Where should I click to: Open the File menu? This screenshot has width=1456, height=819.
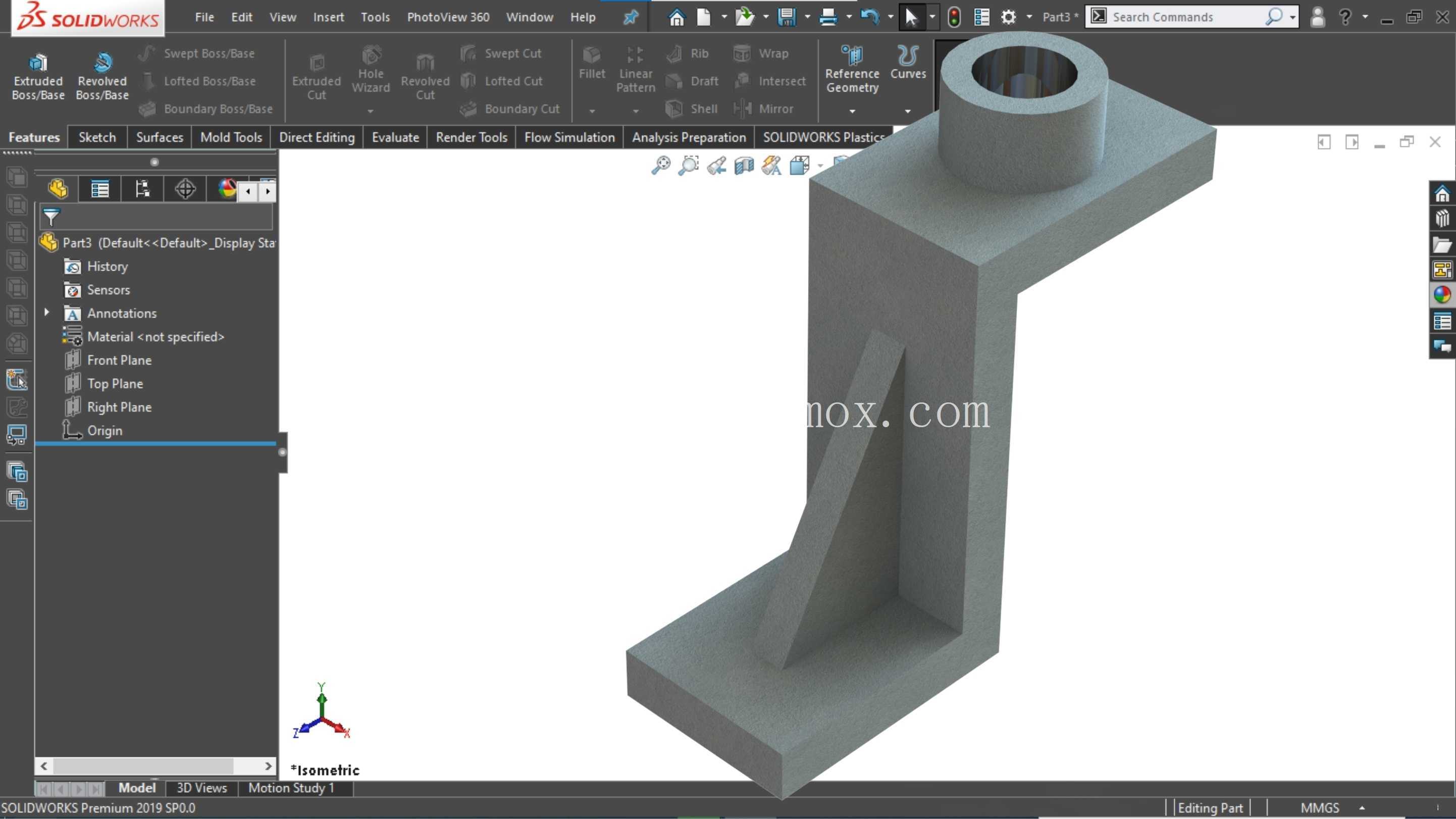(x=204, y=17)
